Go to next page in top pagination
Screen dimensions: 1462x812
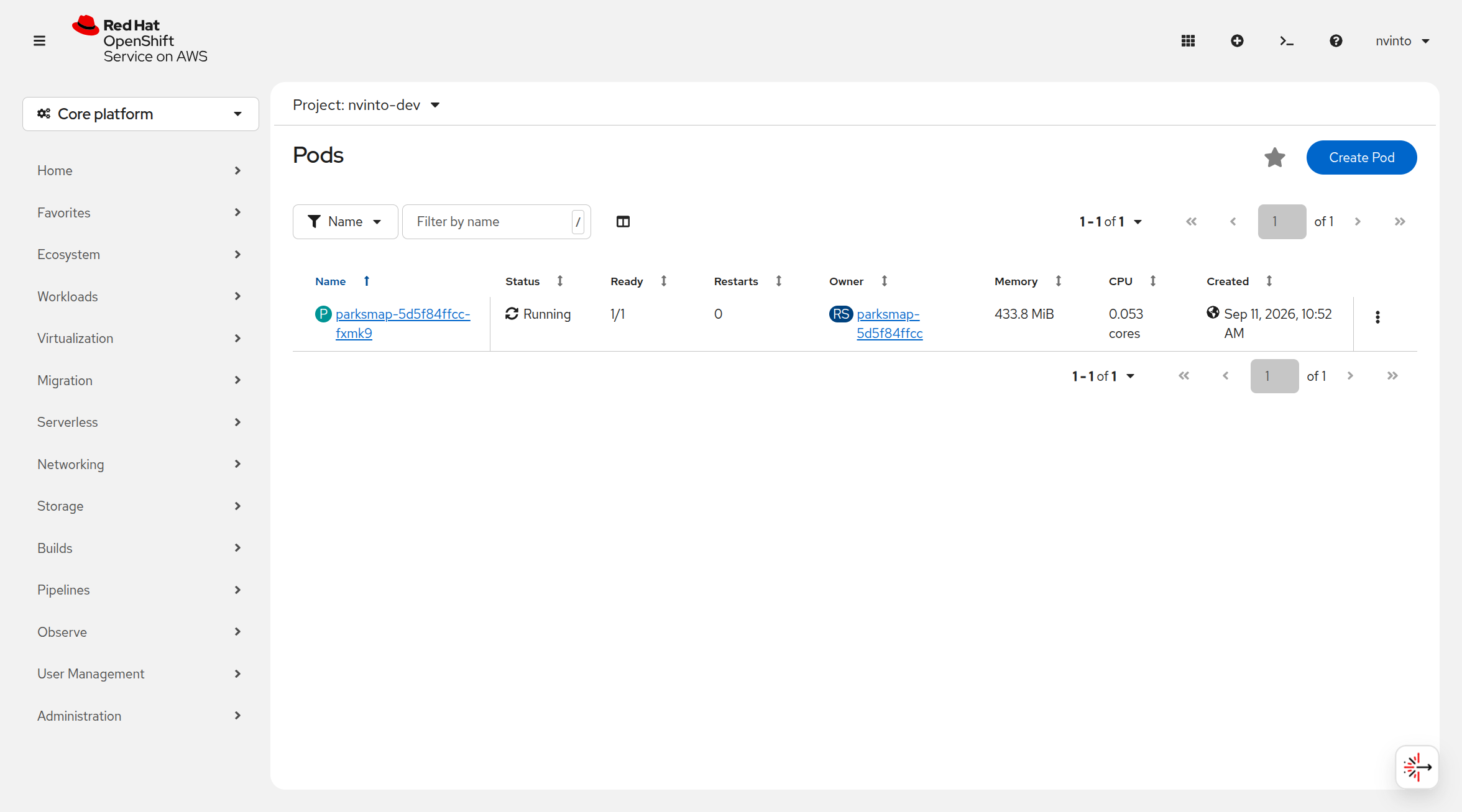[x=1358, y=222]
